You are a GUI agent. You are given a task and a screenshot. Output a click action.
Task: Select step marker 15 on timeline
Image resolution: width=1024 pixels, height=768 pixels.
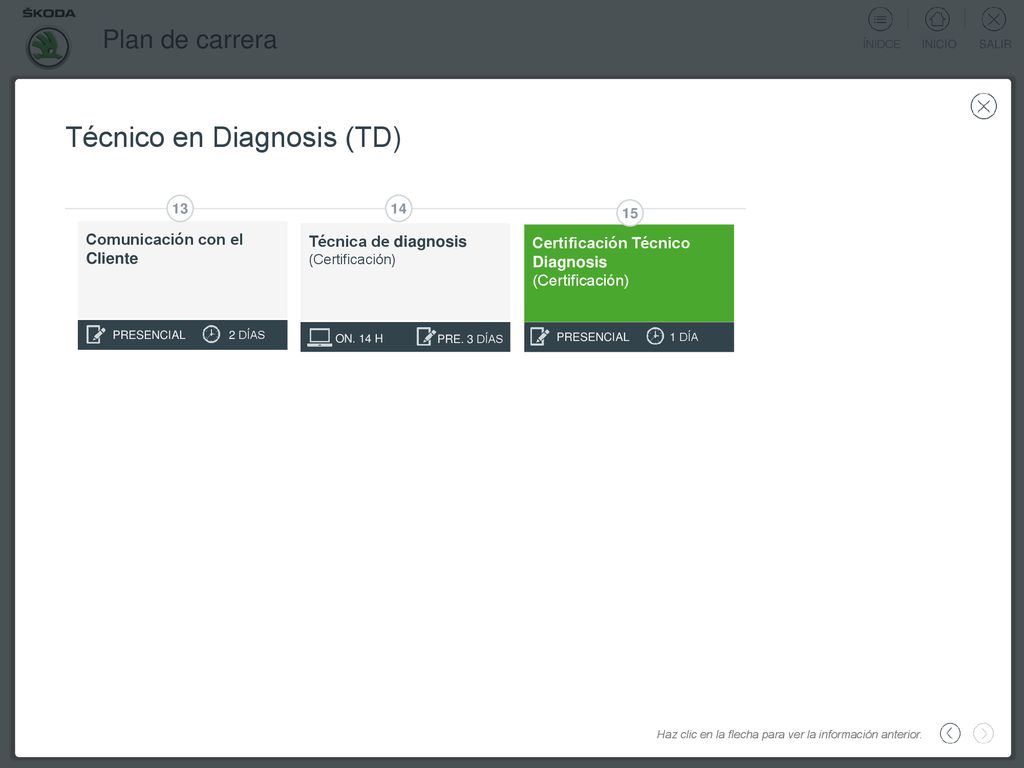(630, 213)
